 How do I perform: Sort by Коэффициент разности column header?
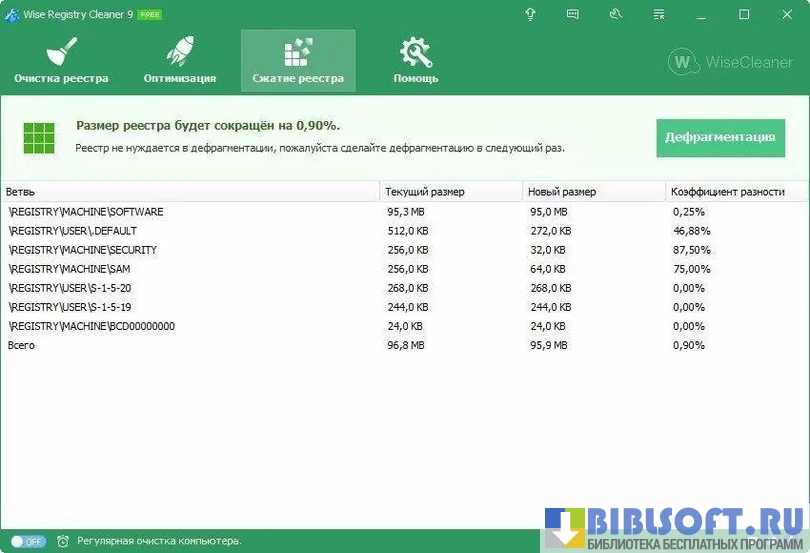(735, 191)
